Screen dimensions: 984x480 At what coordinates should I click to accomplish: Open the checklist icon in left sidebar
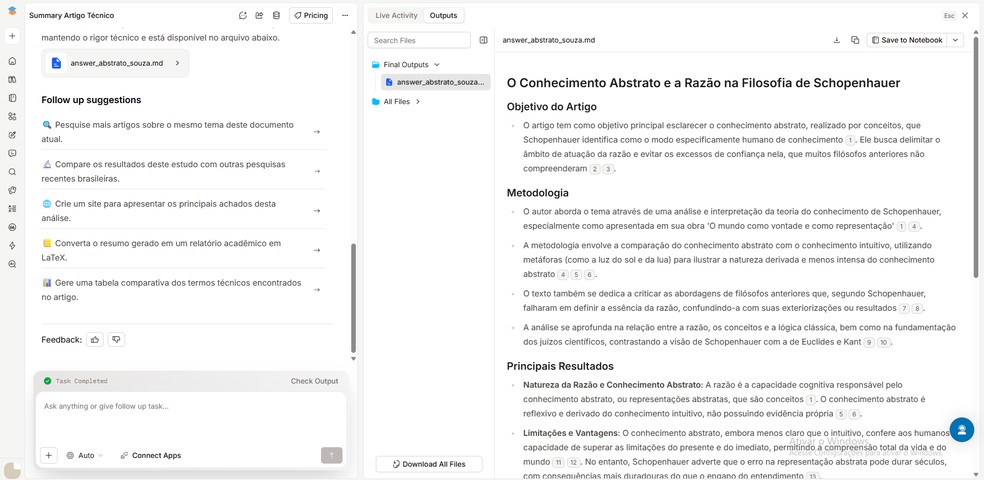pyautogui.click(x=12, y=208)
